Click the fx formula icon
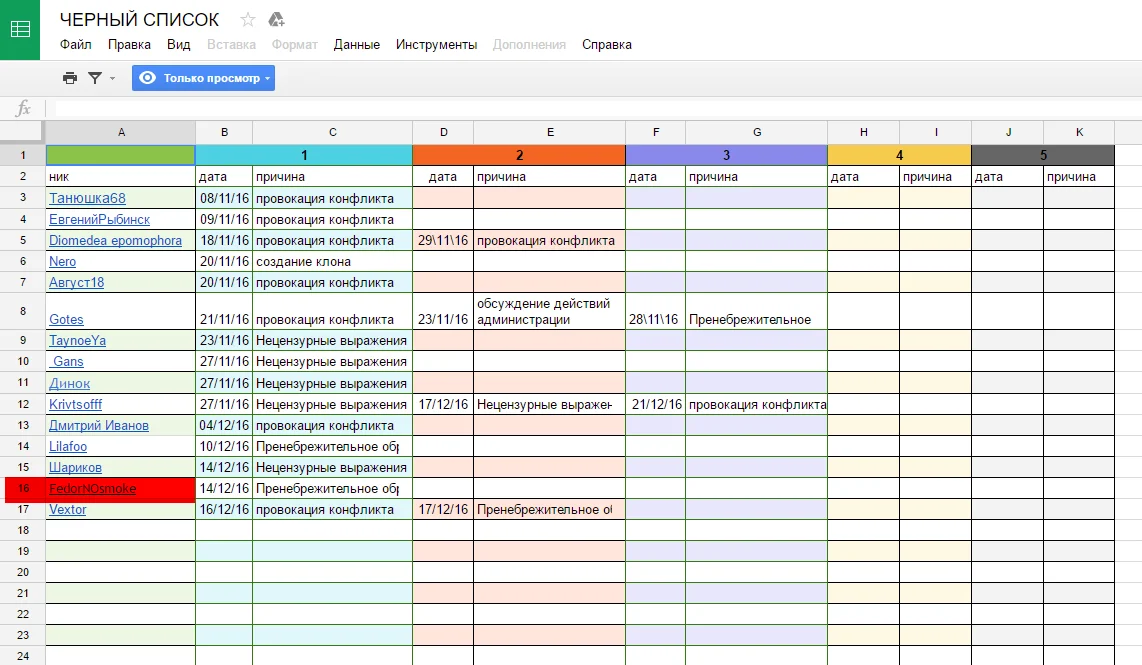The image size is (1142, 665). (x=23, y=108)
